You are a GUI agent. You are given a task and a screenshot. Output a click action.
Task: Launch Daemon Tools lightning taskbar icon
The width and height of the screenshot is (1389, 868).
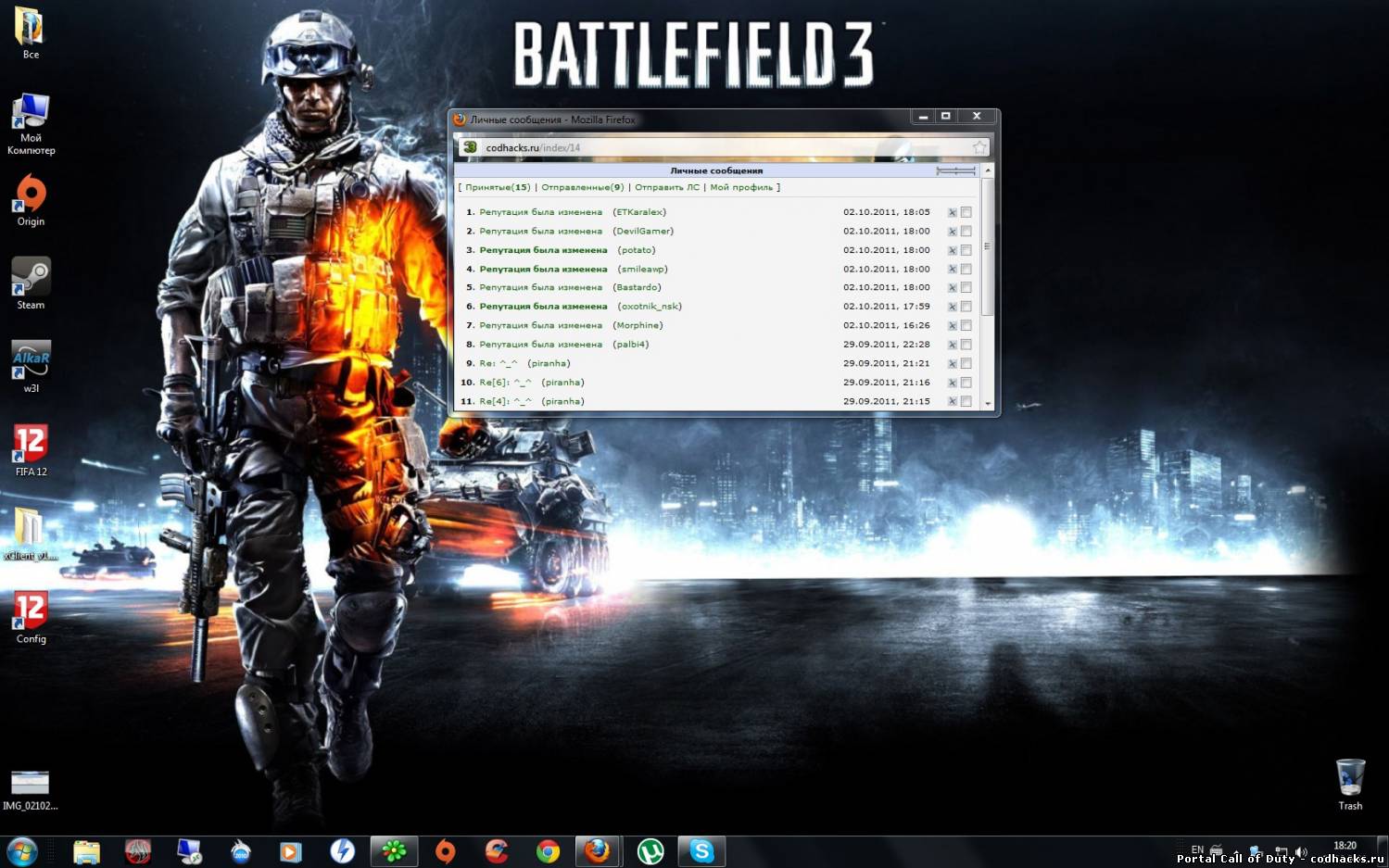pos(343,851)
